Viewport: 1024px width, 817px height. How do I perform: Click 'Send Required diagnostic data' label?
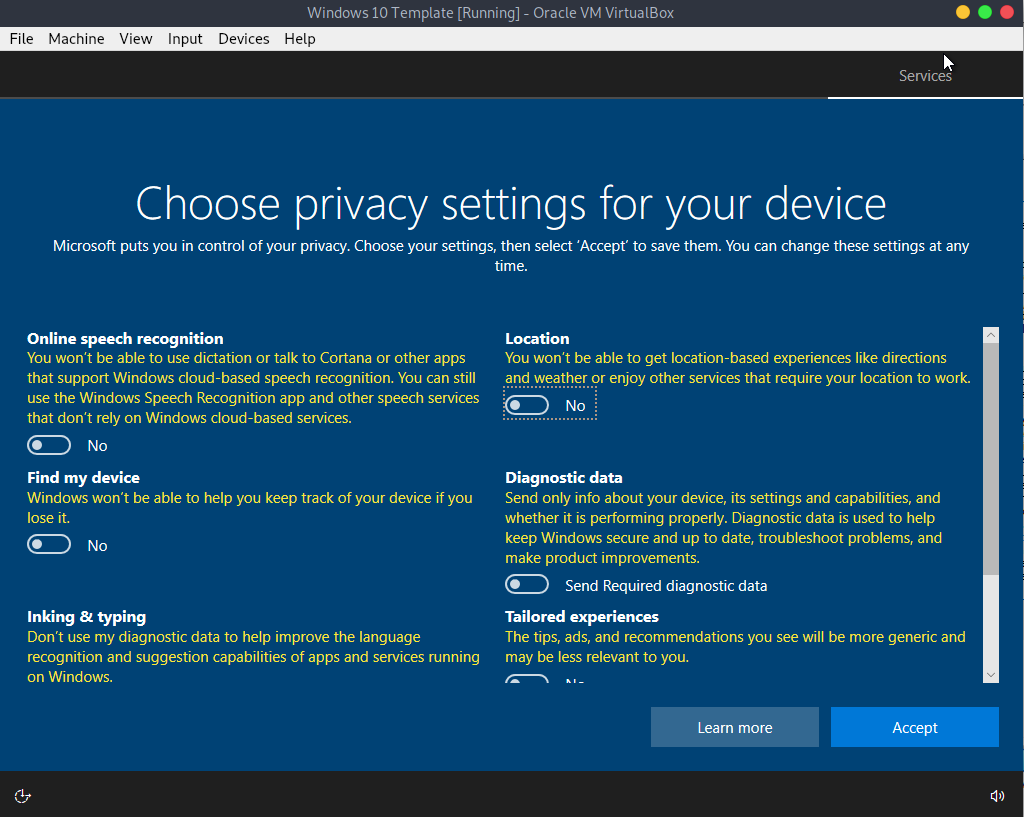pyautogui.click(x=666, y=586)
